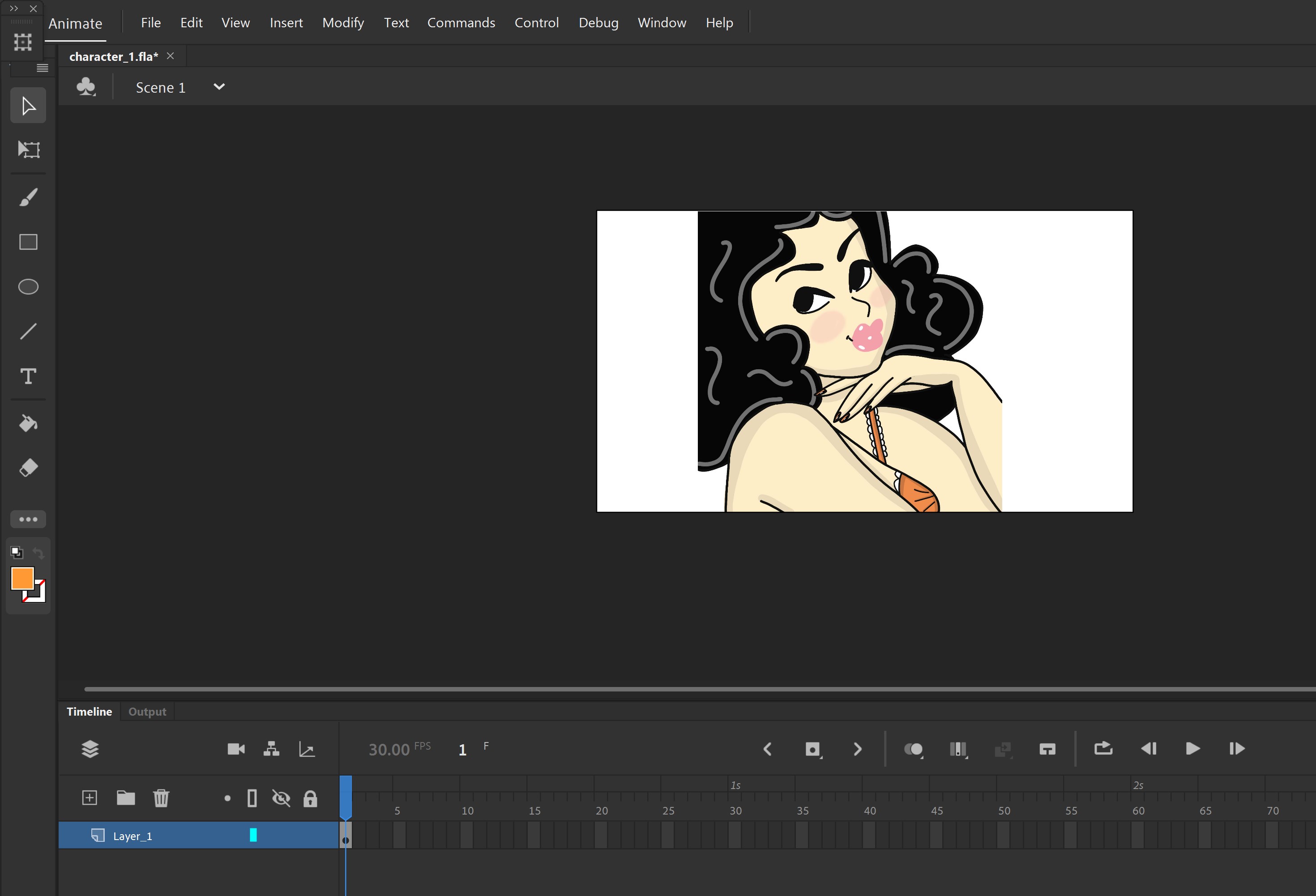Click the Add Camera icon in timeline
The width and height of the screenshot is (1316, 896).
235,749
